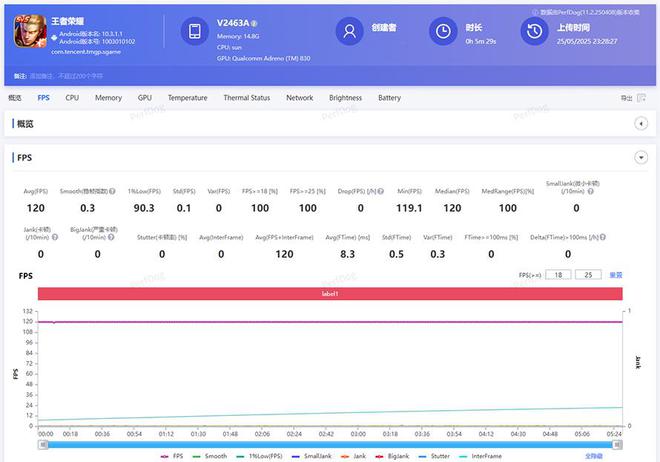
Task: Click the 重置 reset link
Action: click(x=616, y=275)
